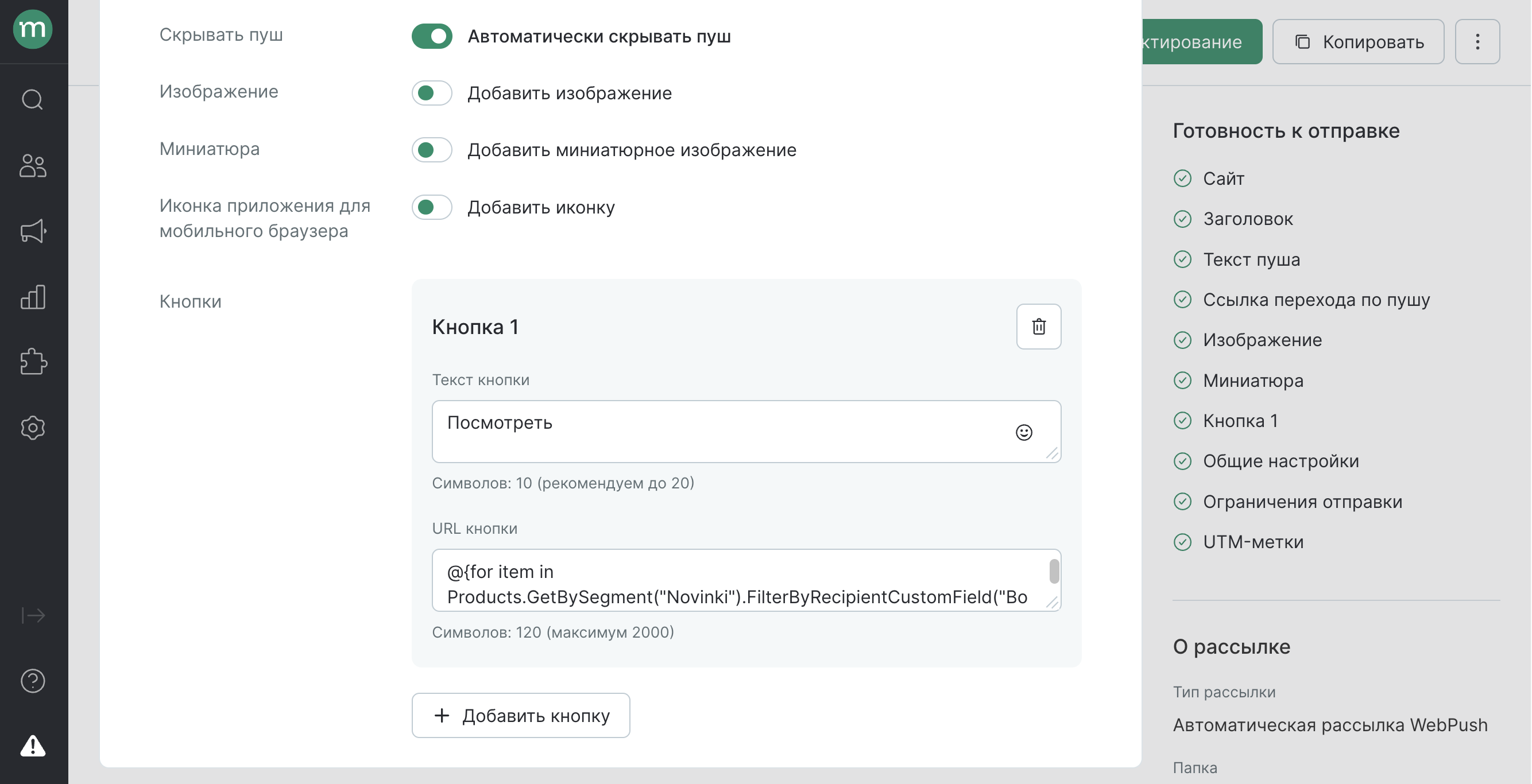Click the Кнопки section label
The width and height of the screenshot is (1532, 784).
click(189, 301)
